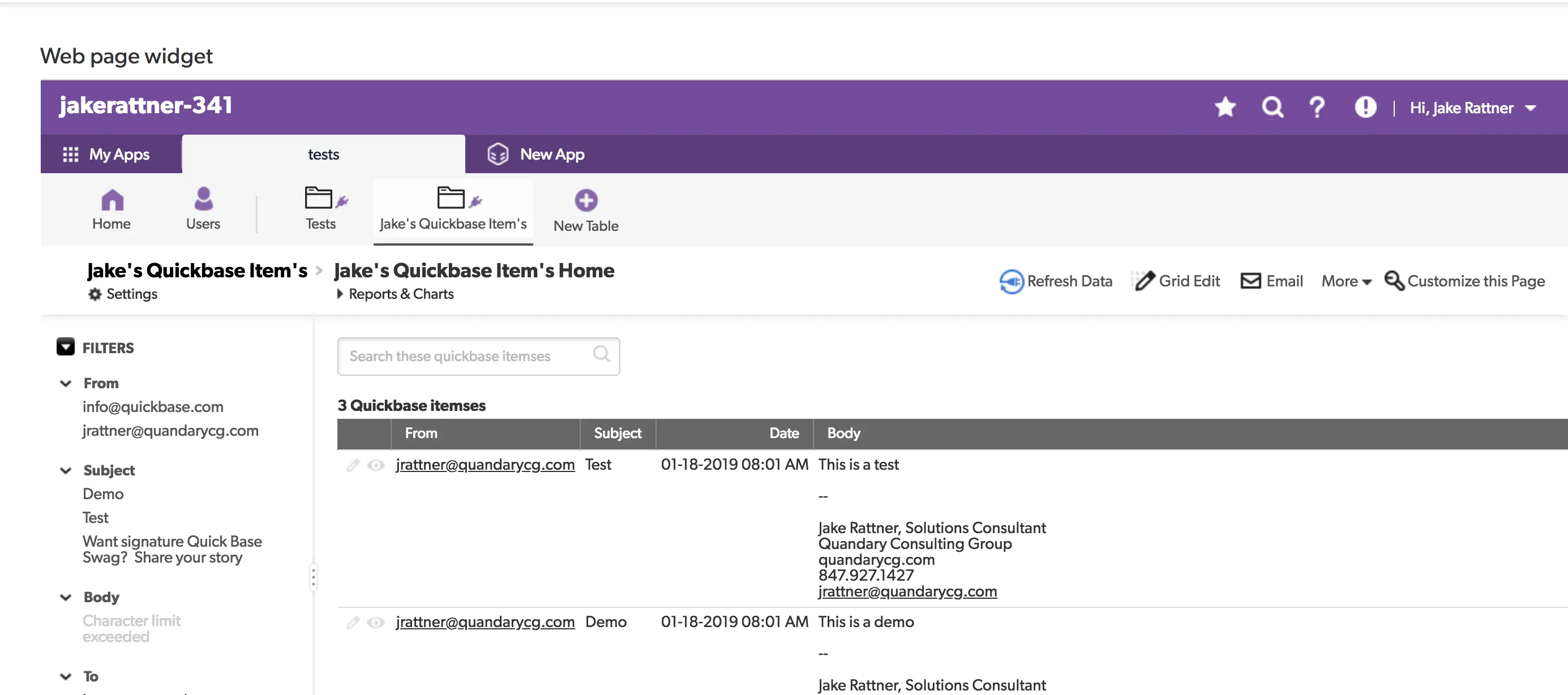
Task: Open jrattner email link in Demo row From
Action: (x=485, y=622)
